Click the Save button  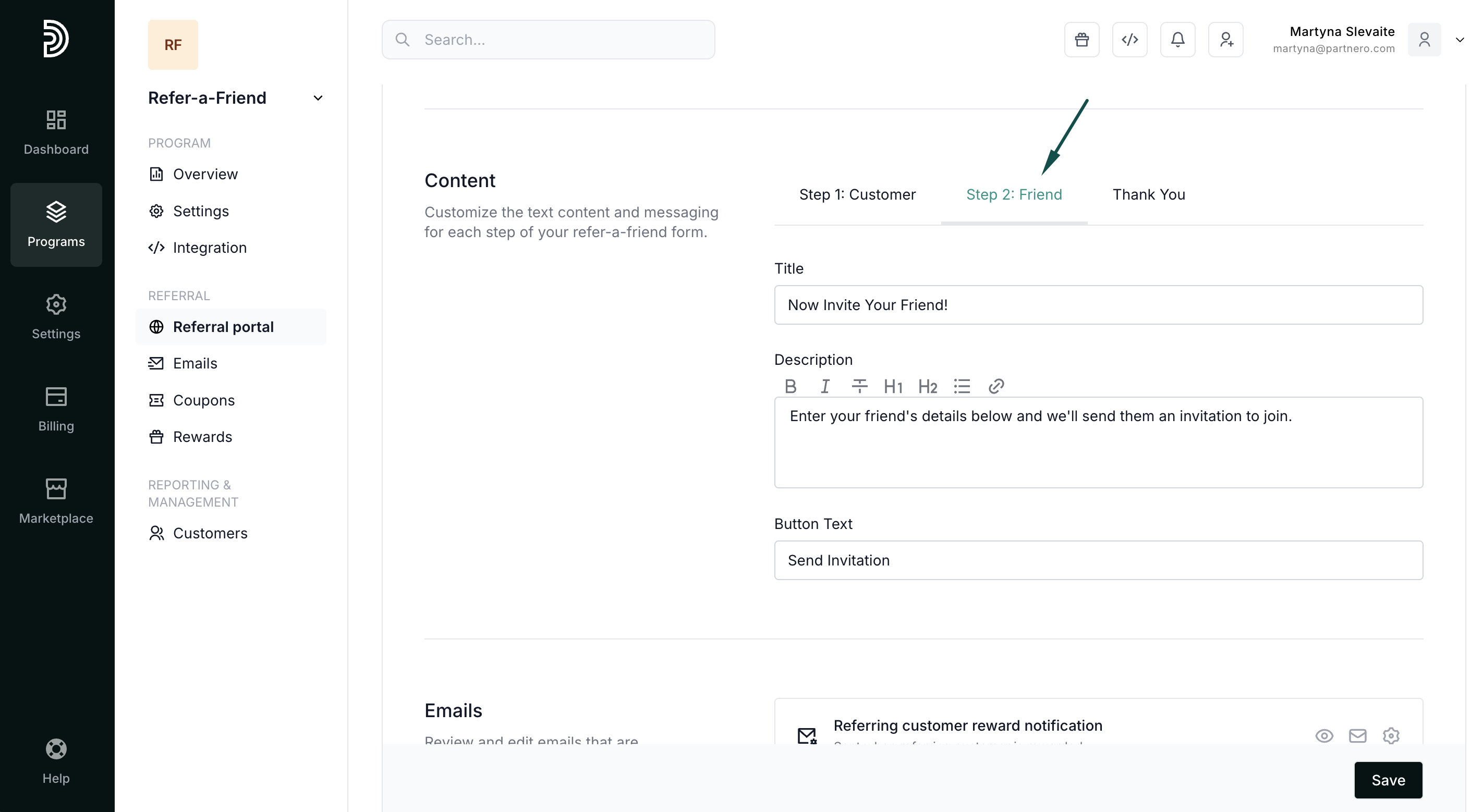coord(1388,780)
